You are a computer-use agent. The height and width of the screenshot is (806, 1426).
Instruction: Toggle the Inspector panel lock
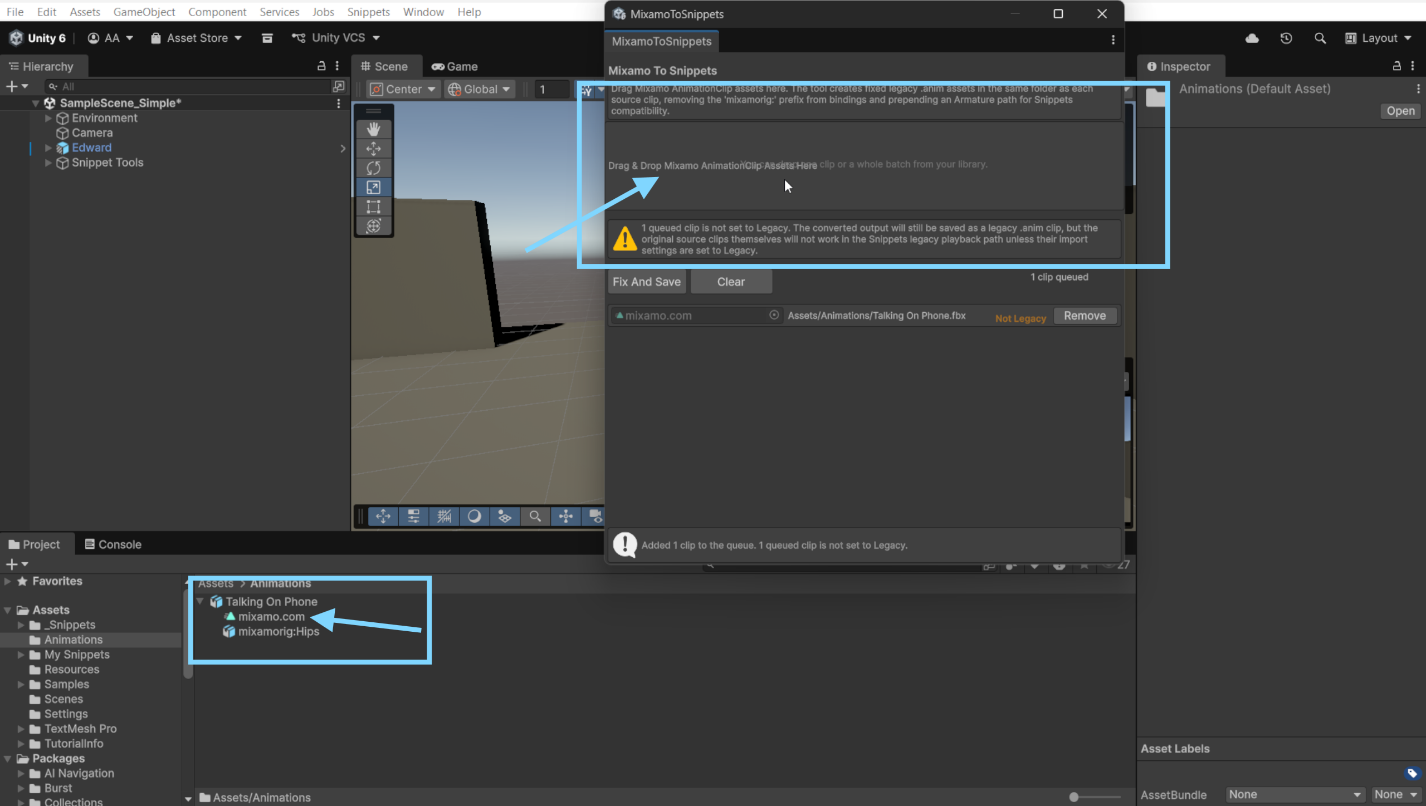click(1398, 66)
